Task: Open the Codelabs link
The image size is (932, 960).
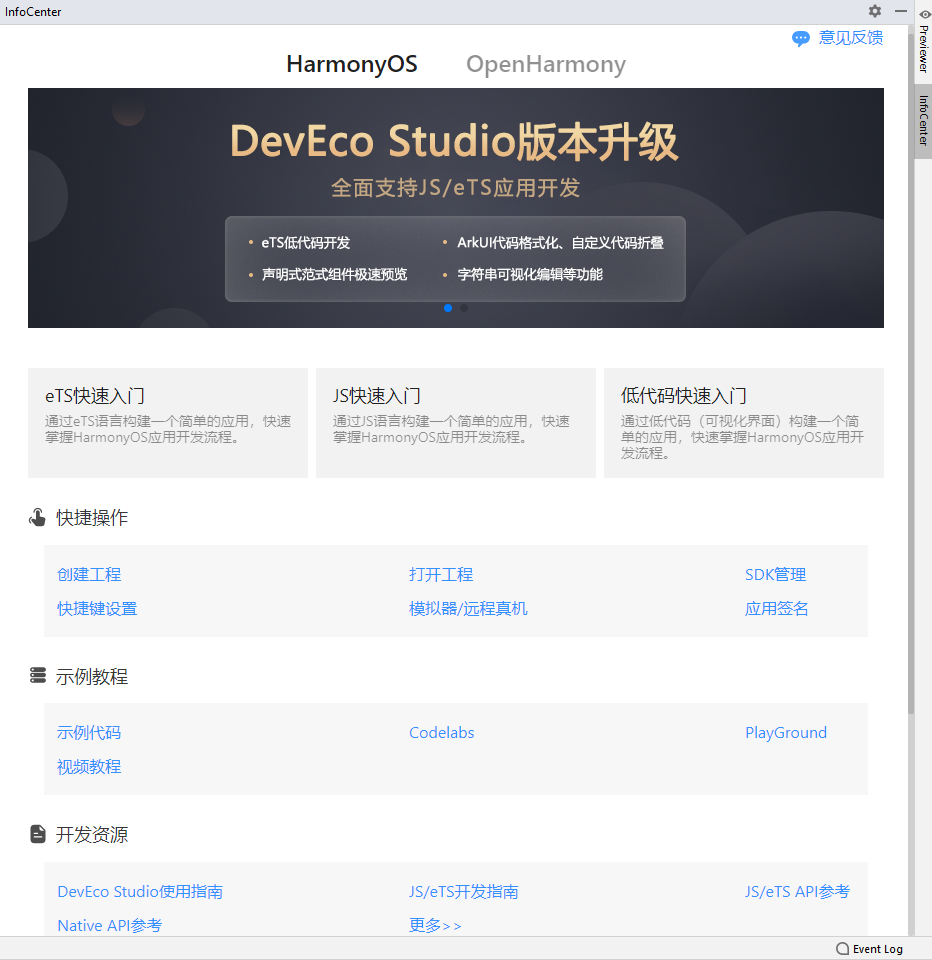Action: 442,732
